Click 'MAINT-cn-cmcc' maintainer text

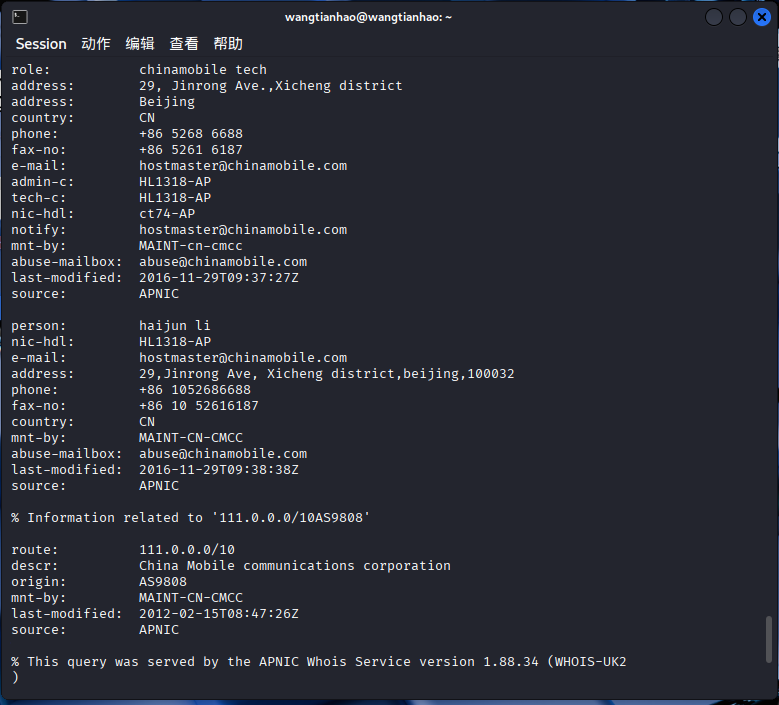(191, 245)
